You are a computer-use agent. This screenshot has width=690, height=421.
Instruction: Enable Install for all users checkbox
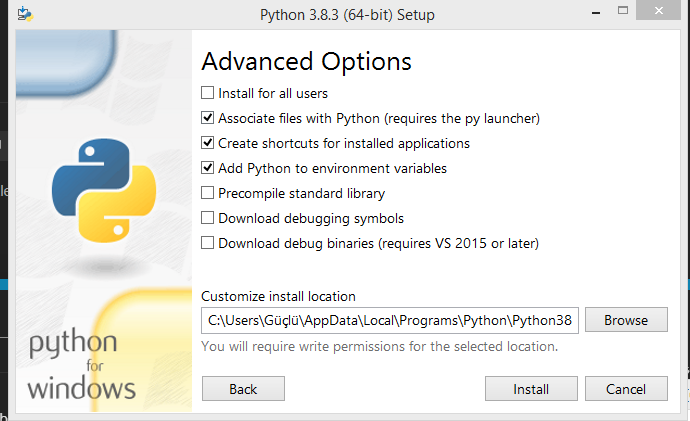[207, 93]
